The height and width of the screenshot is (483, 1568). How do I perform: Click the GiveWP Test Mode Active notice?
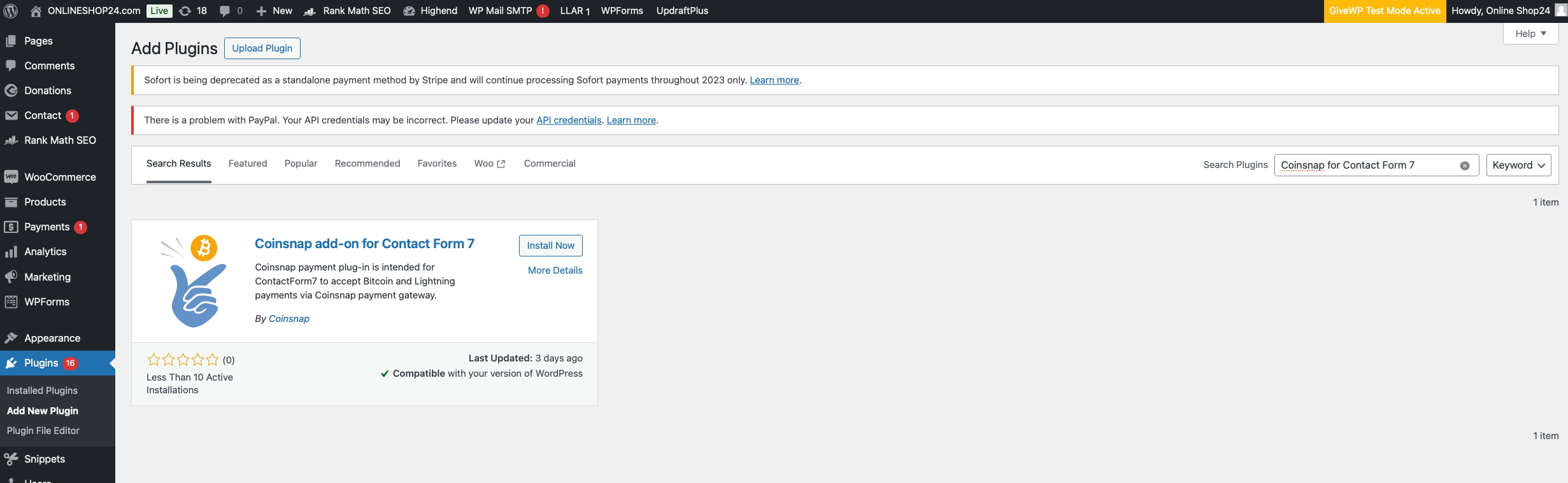coord(1385,11)
